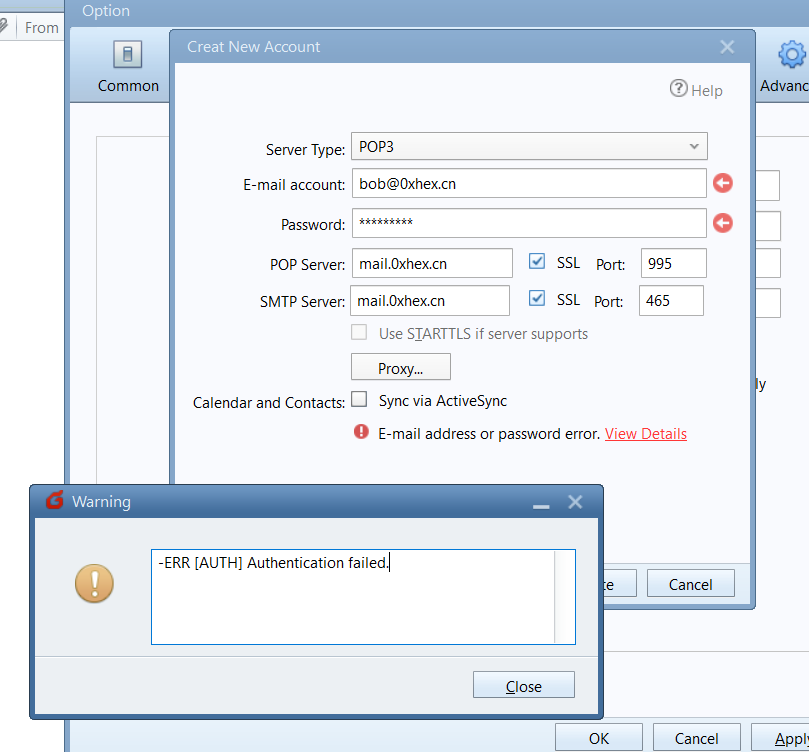Open View Details error link
This screenshot has height=752, width=809.
[x=645, y=434]
